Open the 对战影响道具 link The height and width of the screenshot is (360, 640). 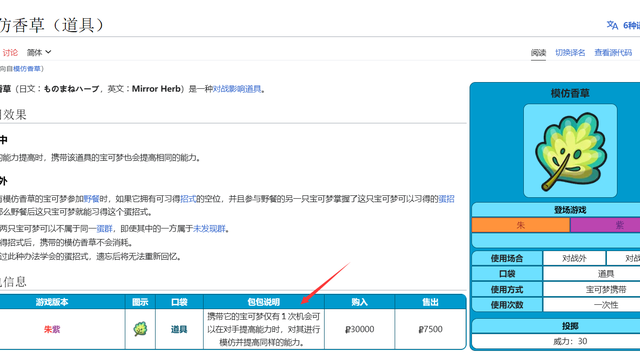[237, 89]
